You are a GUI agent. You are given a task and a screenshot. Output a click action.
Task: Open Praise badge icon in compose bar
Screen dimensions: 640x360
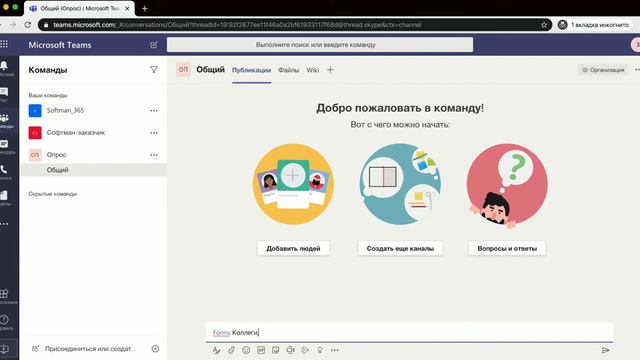320,350
